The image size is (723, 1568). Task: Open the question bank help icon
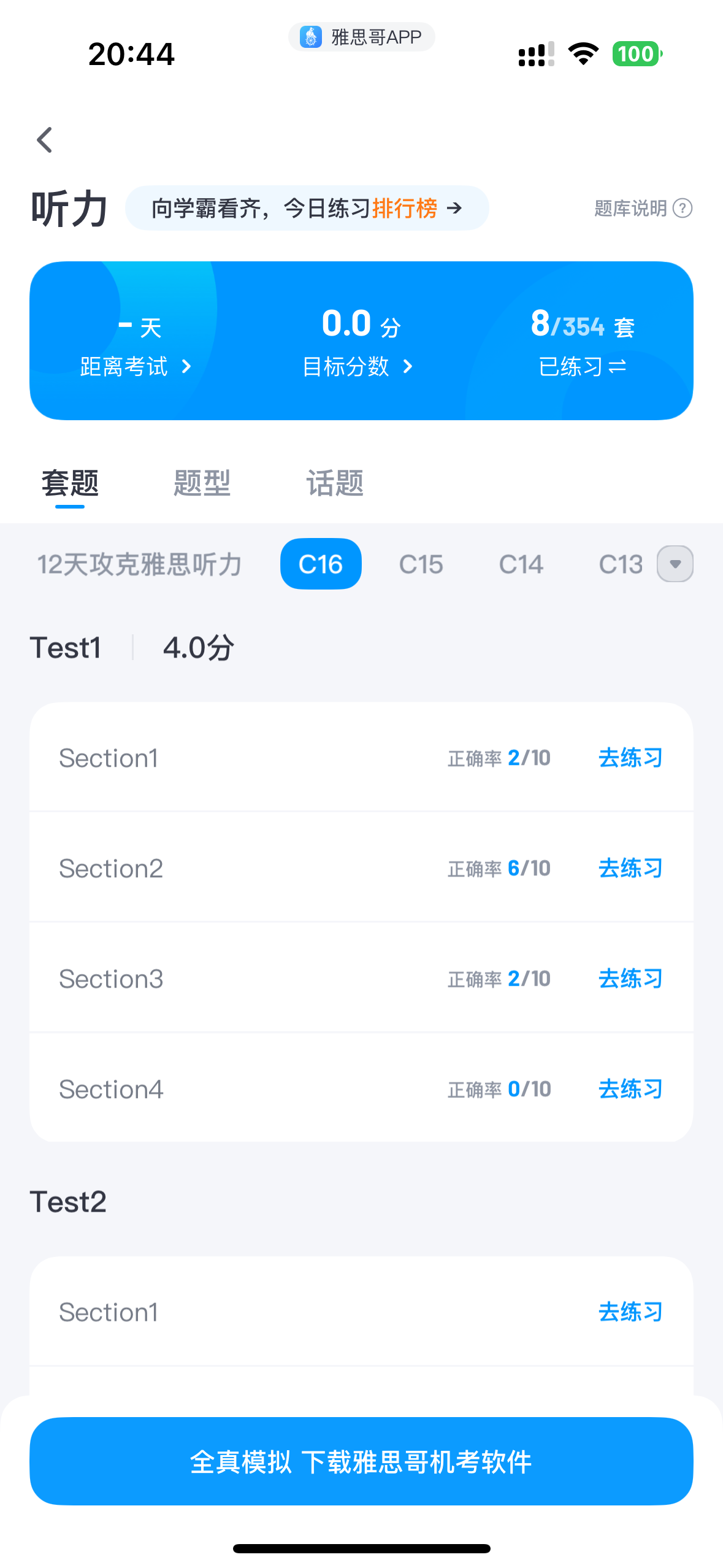pos(682,209)
